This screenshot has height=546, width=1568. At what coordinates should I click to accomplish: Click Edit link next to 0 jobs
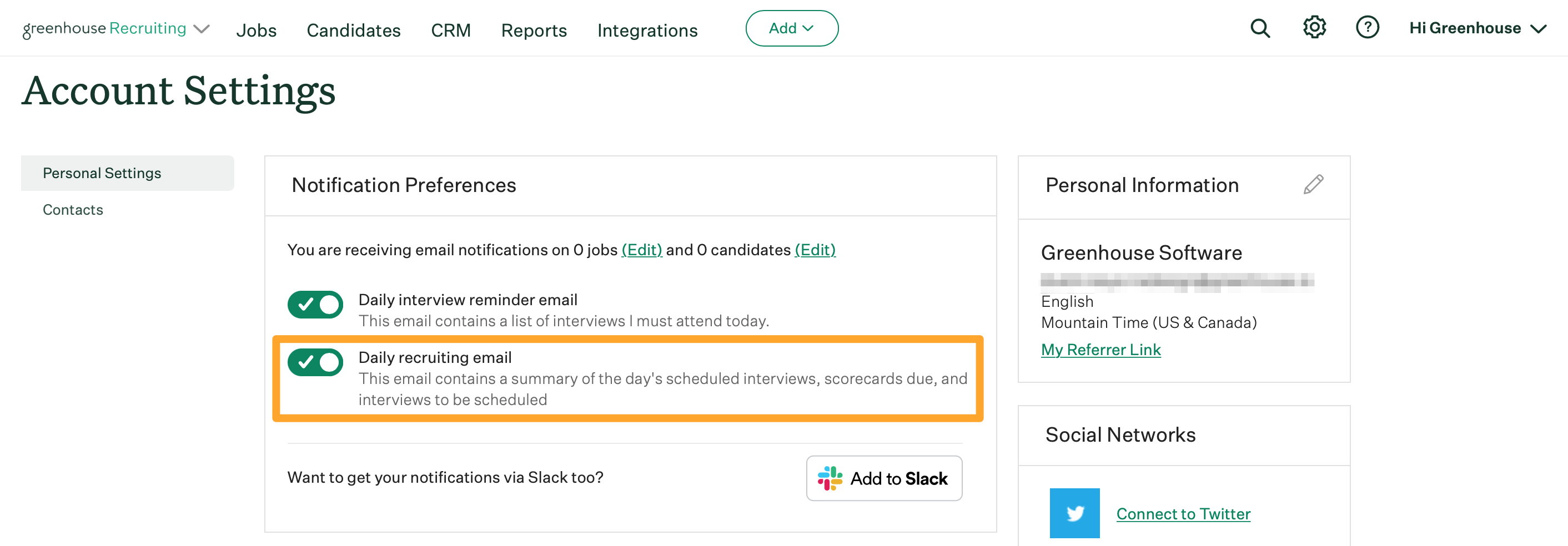pyautogui.click(x=641, y=250)
